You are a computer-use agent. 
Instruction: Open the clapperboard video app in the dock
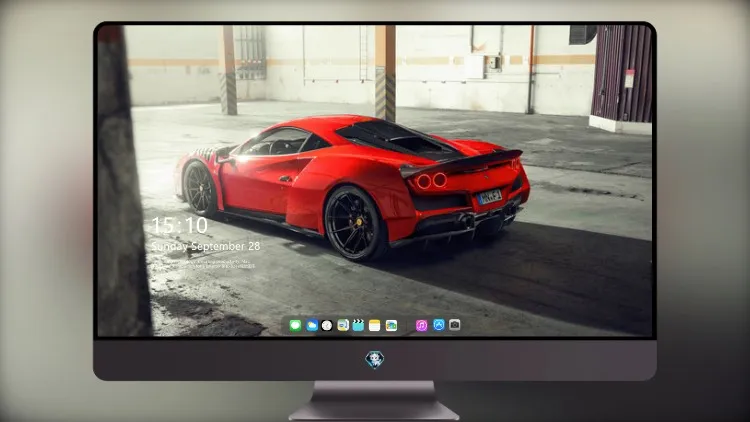[x=358, y=325]
